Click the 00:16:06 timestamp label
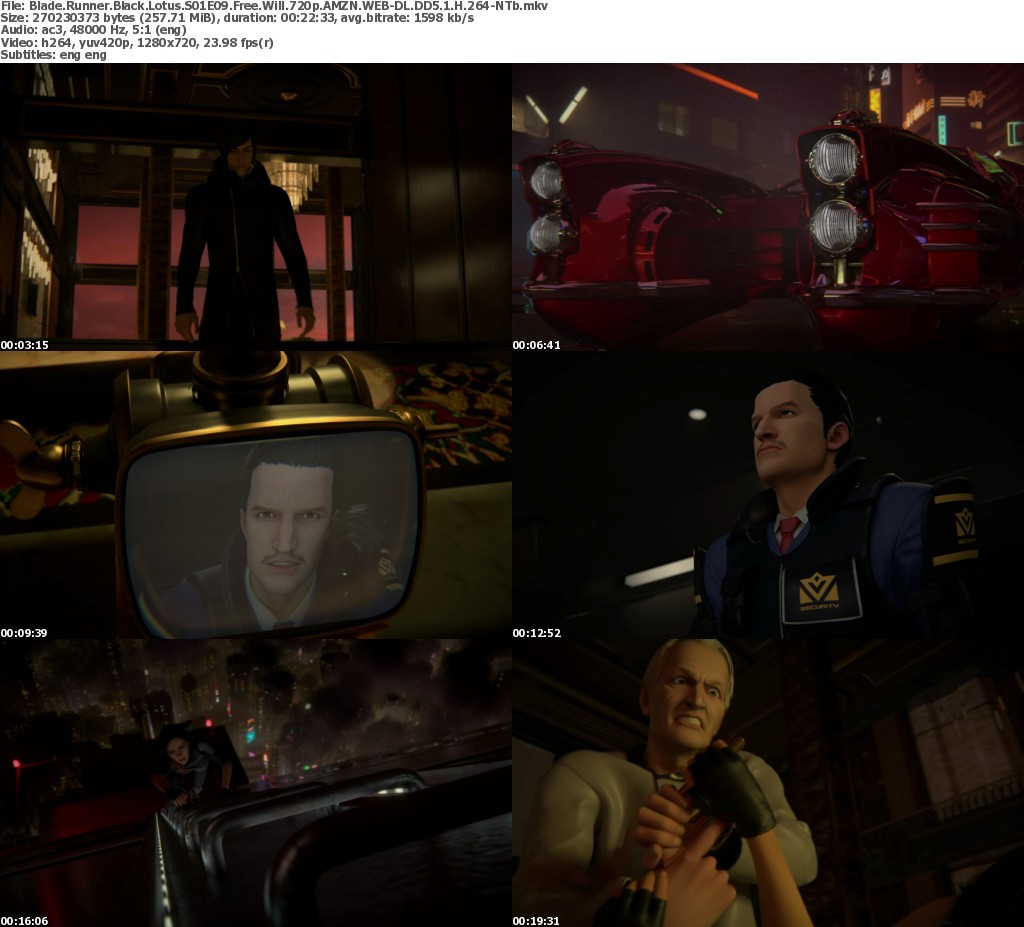Image resolution: width=1024 pixels, height=927 pixels. tap(25, 920)
